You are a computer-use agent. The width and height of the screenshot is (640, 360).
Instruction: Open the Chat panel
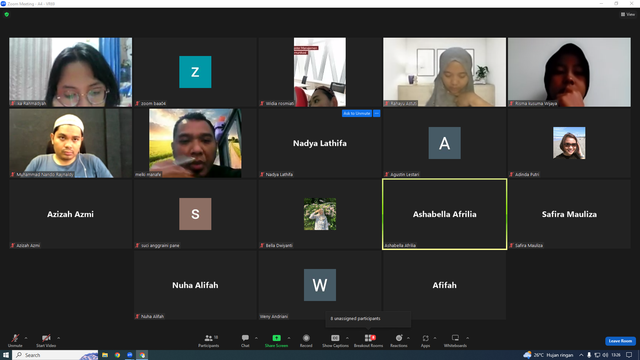point(245,340)
